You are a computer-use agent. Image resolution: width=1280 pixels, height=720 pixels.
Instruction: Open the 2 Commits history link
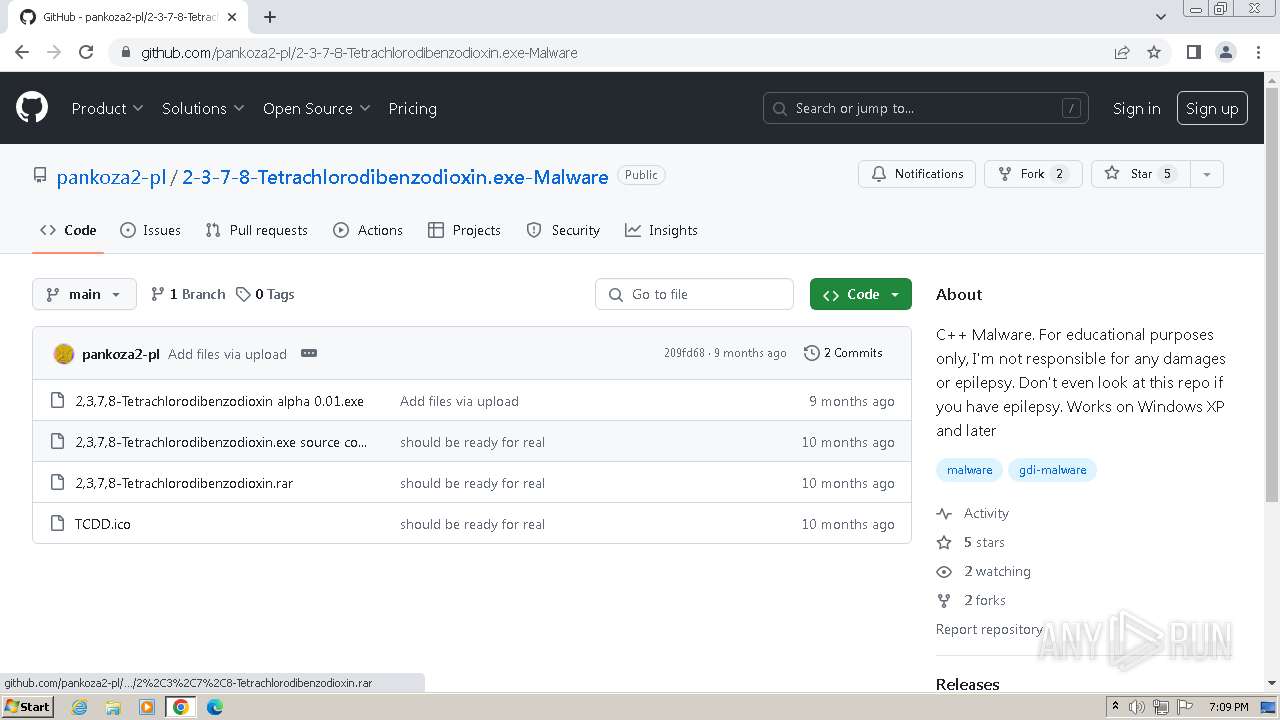pos(843,353)
